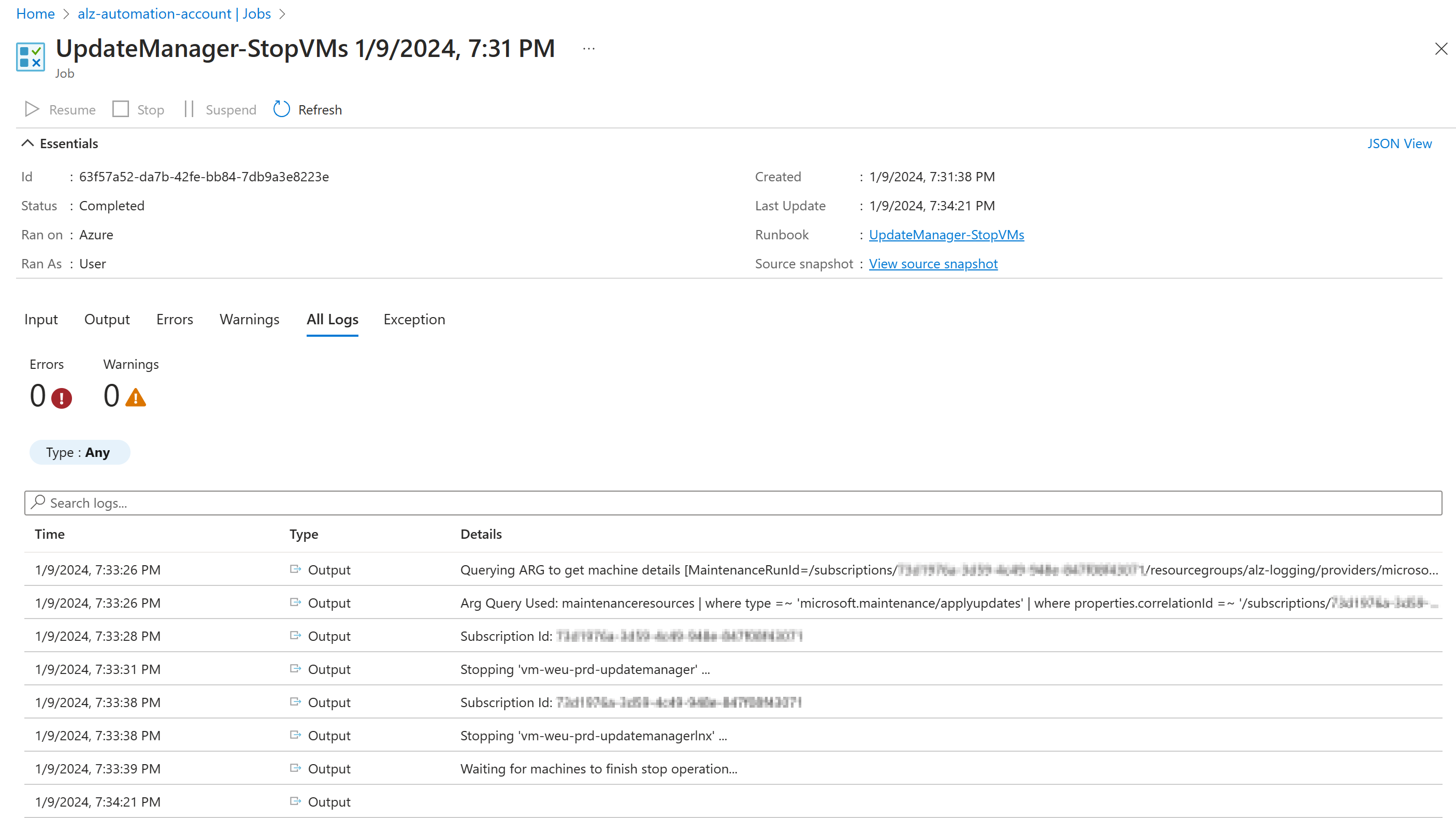Open the UpdateManager-StopVMs runbook link

pos(946,235)
